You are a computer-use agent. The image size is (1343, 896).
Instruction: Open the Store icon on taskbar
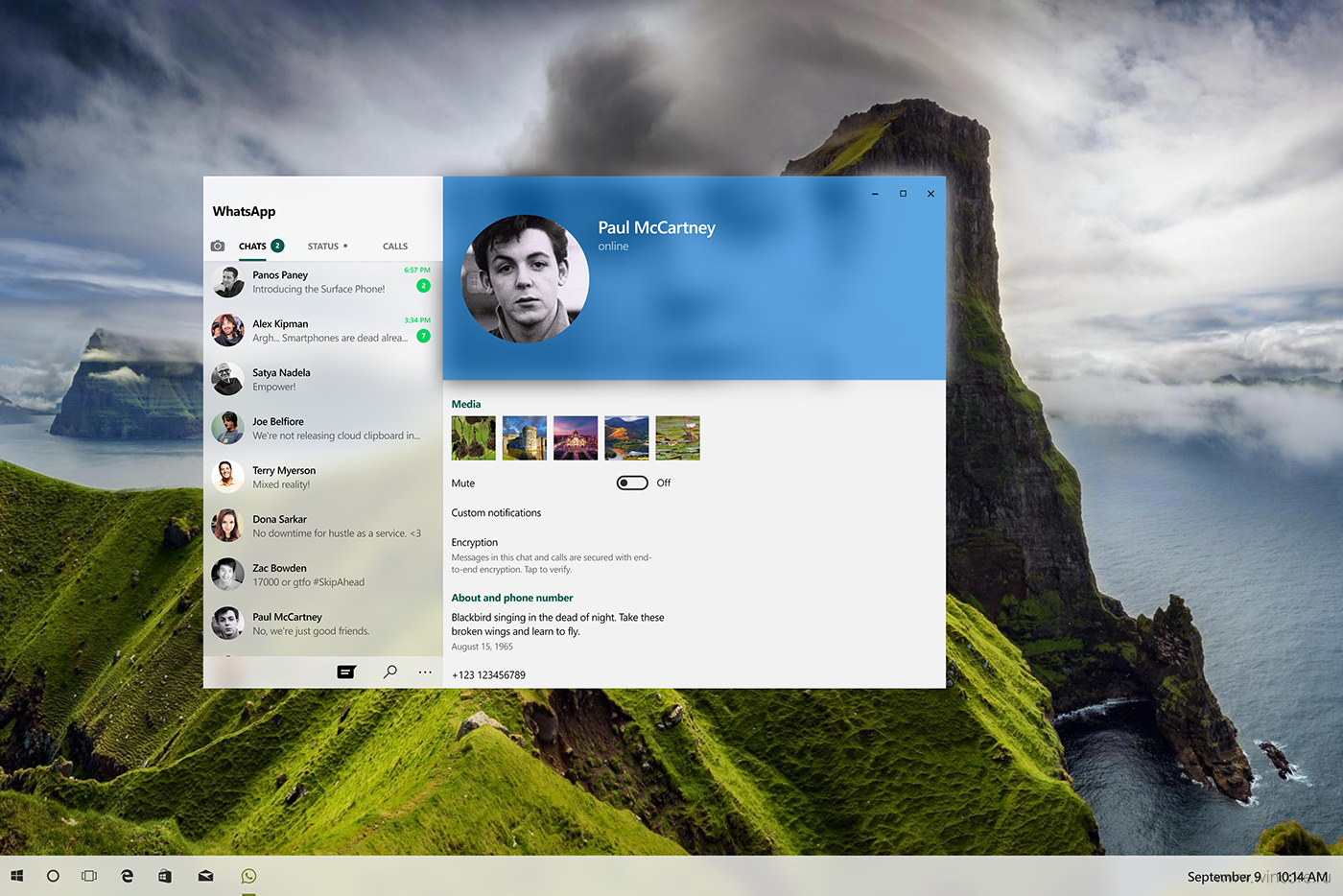(165, 876)
